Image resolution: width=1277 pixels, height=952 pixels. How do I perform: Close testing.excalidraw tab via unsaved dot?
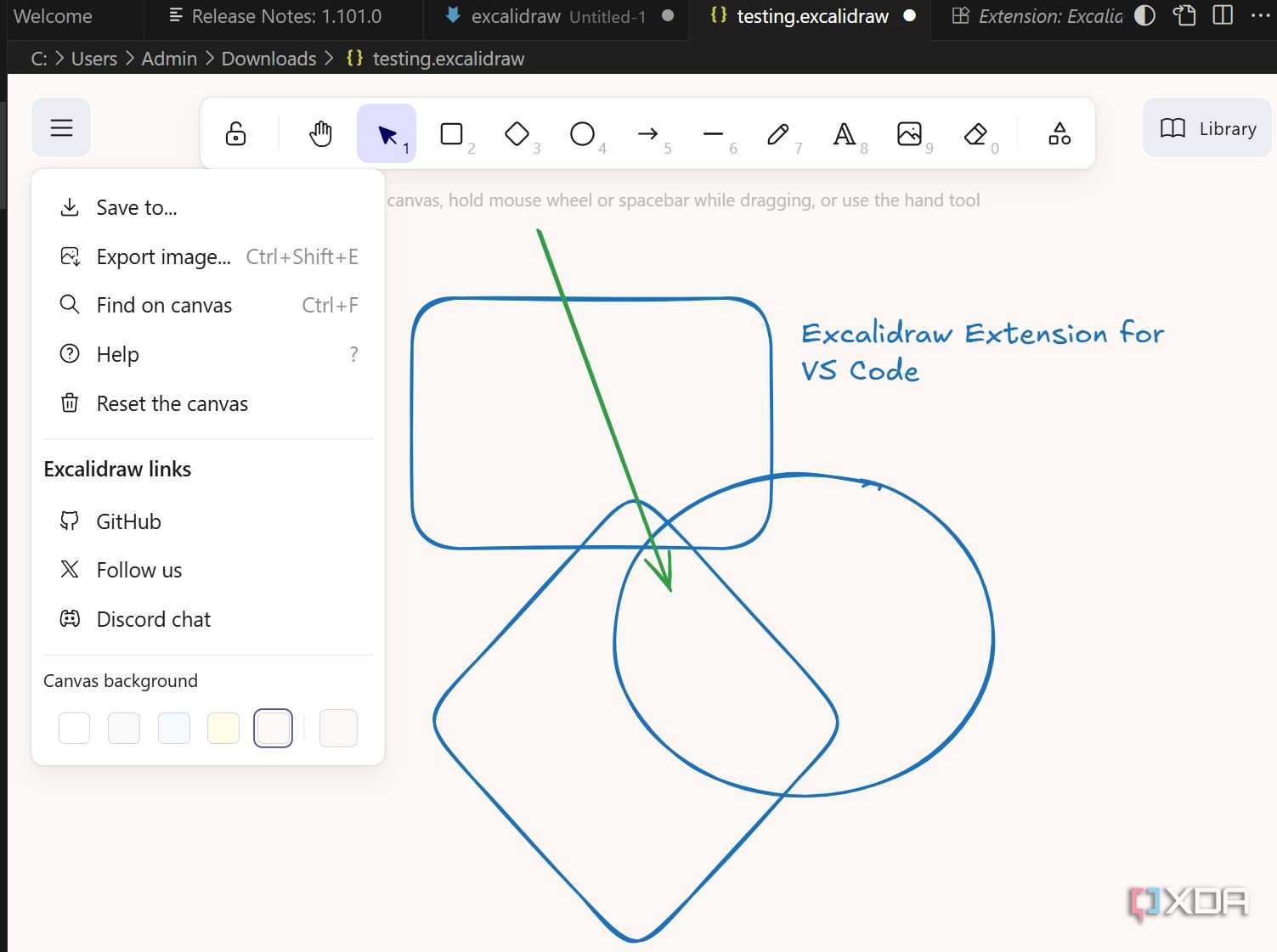910,16
